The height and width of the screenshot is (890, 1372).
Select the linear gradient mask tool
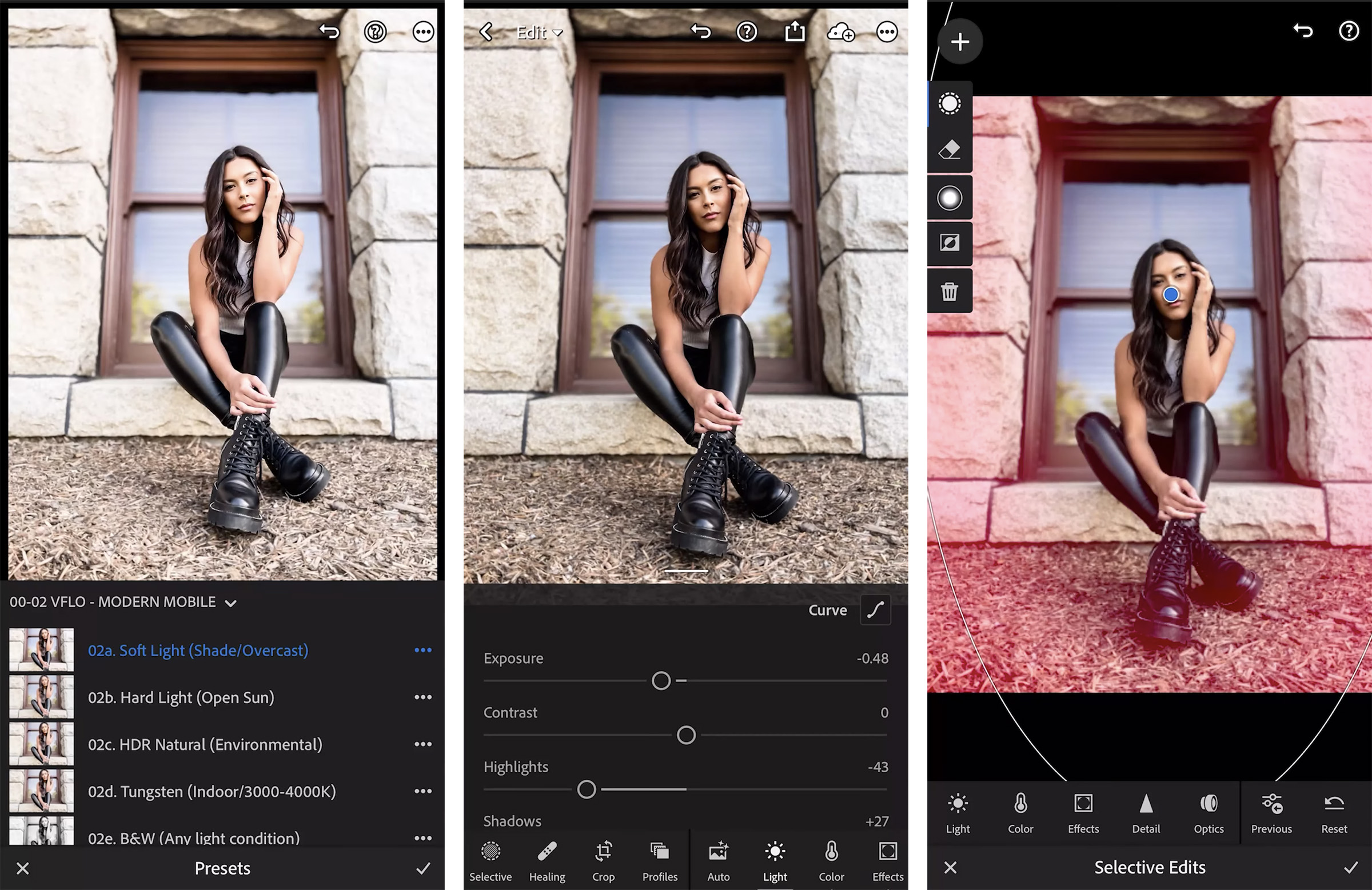tap(950, 244)
